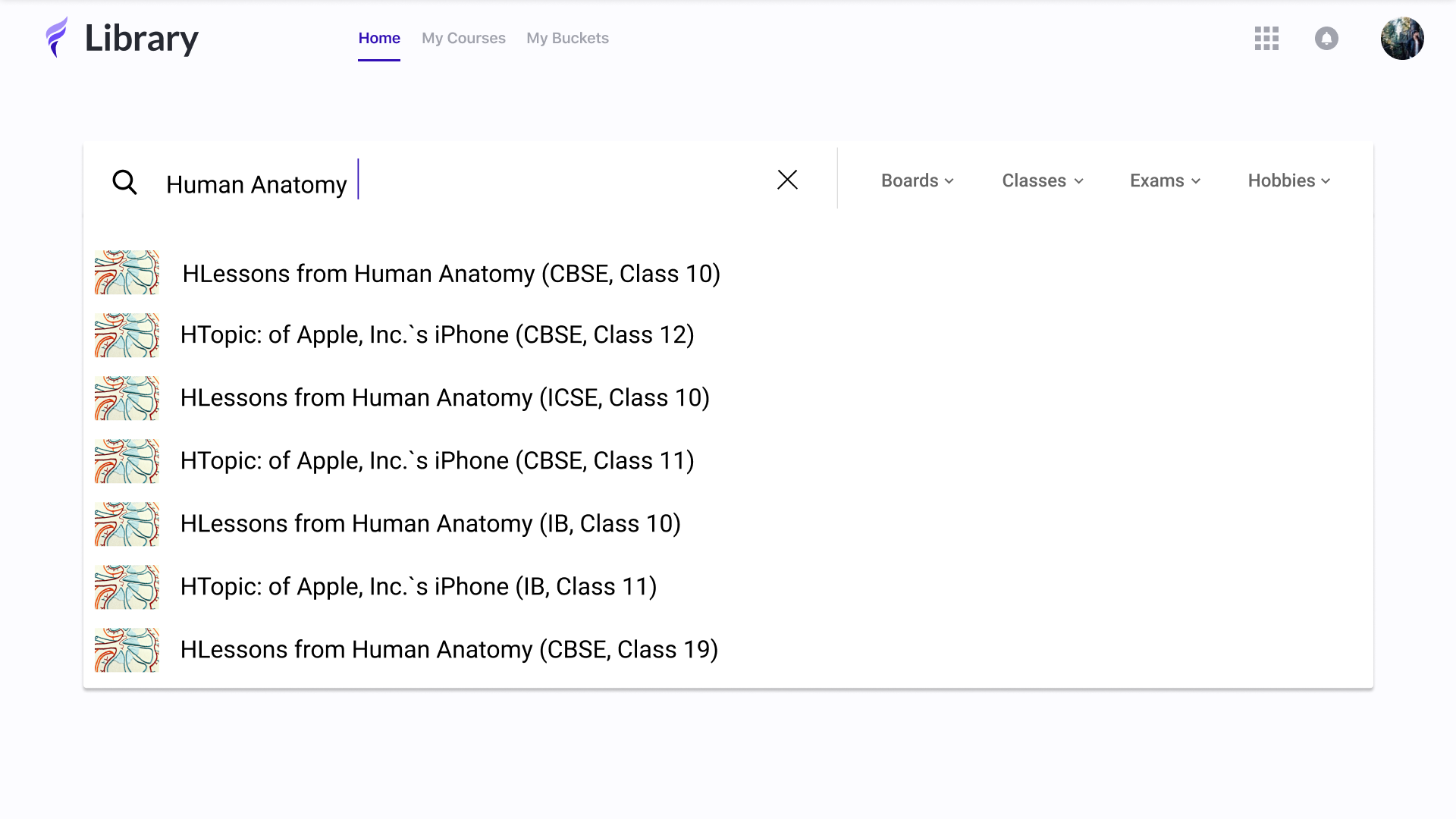Open the user profile avatar
Screen dimensions: 1456x819
click(x=1401, y=38)
